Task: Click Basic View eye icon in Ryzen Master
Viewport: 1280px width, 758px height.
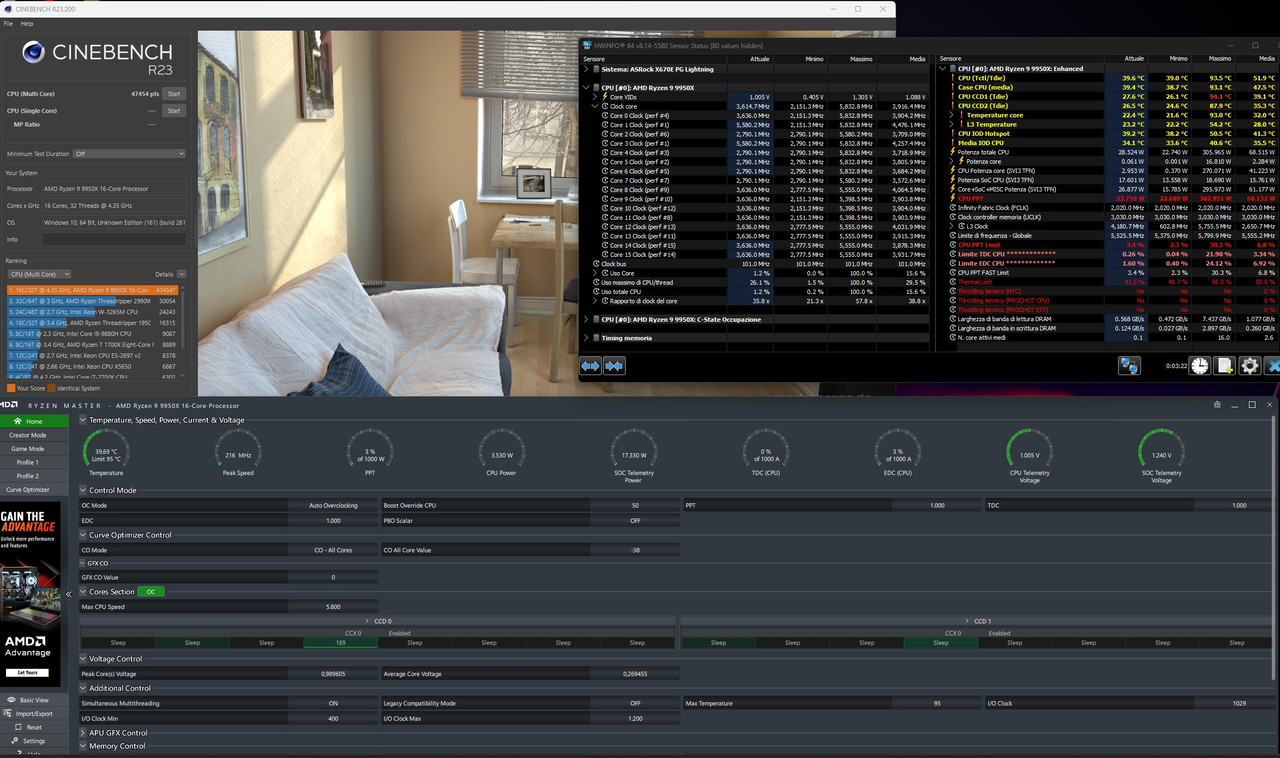Action: pos(11,700)
